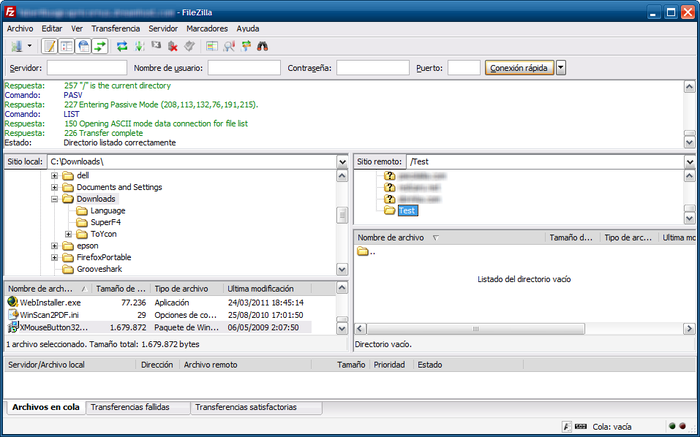
Task: Click the Test remote folder icon
Action: pyautogui.click(x=390, y=210)
